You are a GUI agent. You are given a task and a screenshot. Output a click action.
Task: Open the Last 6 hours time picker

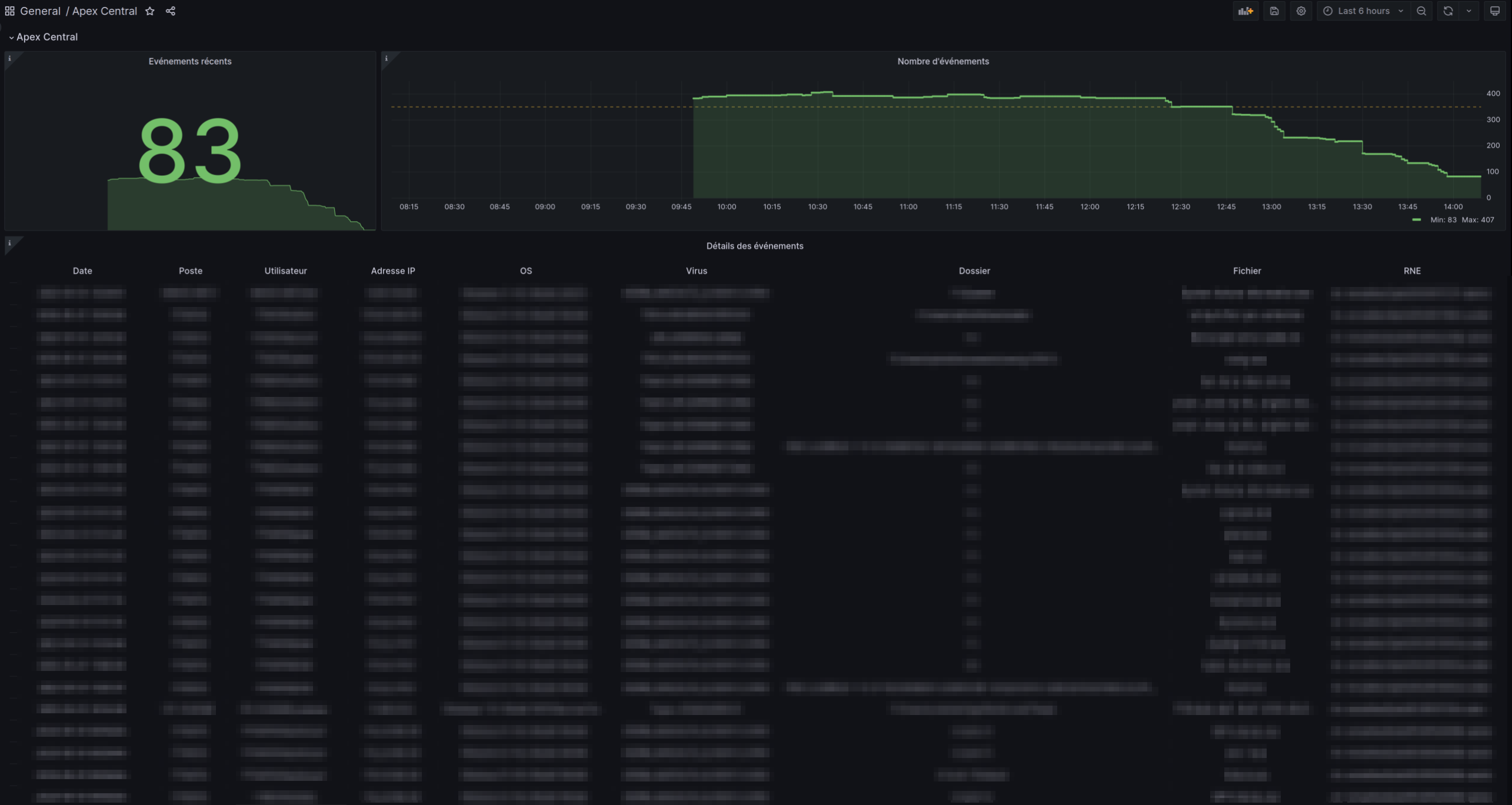(1363, 11)
